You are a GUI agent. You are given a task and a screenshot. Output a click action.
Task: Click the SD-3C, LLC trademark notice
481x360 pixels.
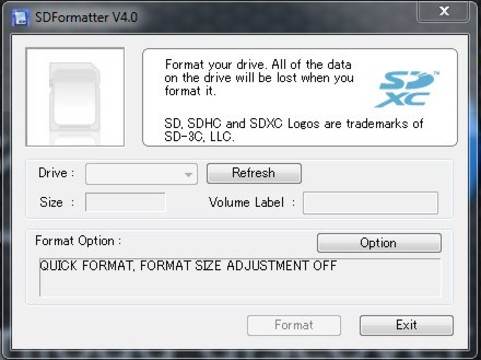point(294,130)
